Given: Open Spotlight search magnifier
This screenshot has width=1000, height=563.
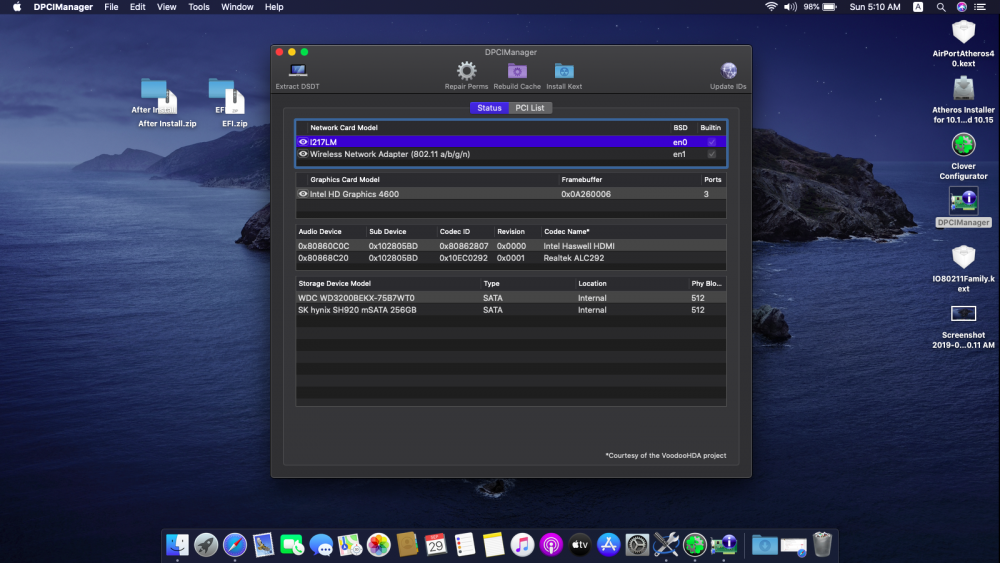Looking at the screenshot, I should click(x=941, y=7).
